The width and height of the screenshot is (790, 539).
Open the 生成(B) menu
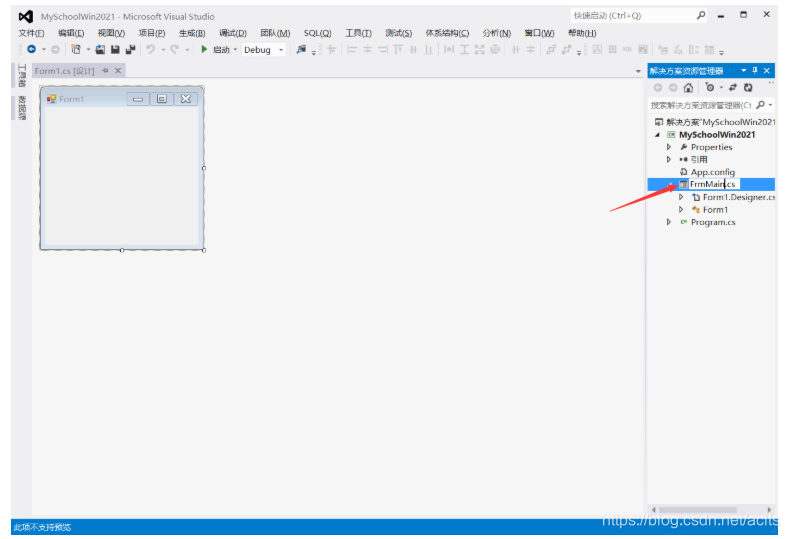tap(192, 33)
